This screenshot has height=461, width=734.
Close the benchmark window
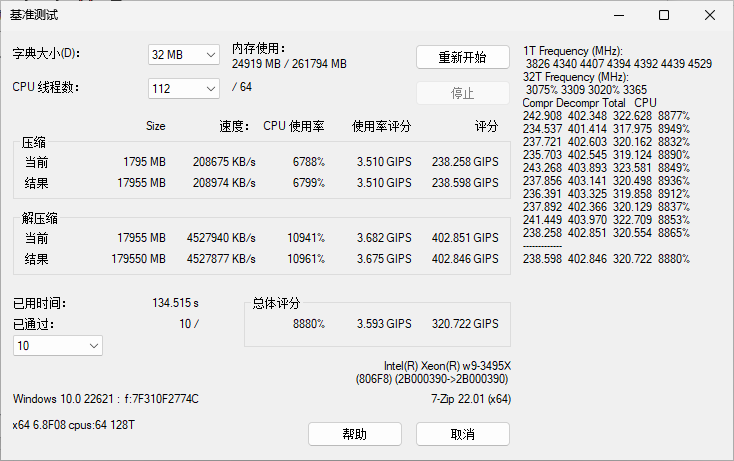click(x=710, y=15)
